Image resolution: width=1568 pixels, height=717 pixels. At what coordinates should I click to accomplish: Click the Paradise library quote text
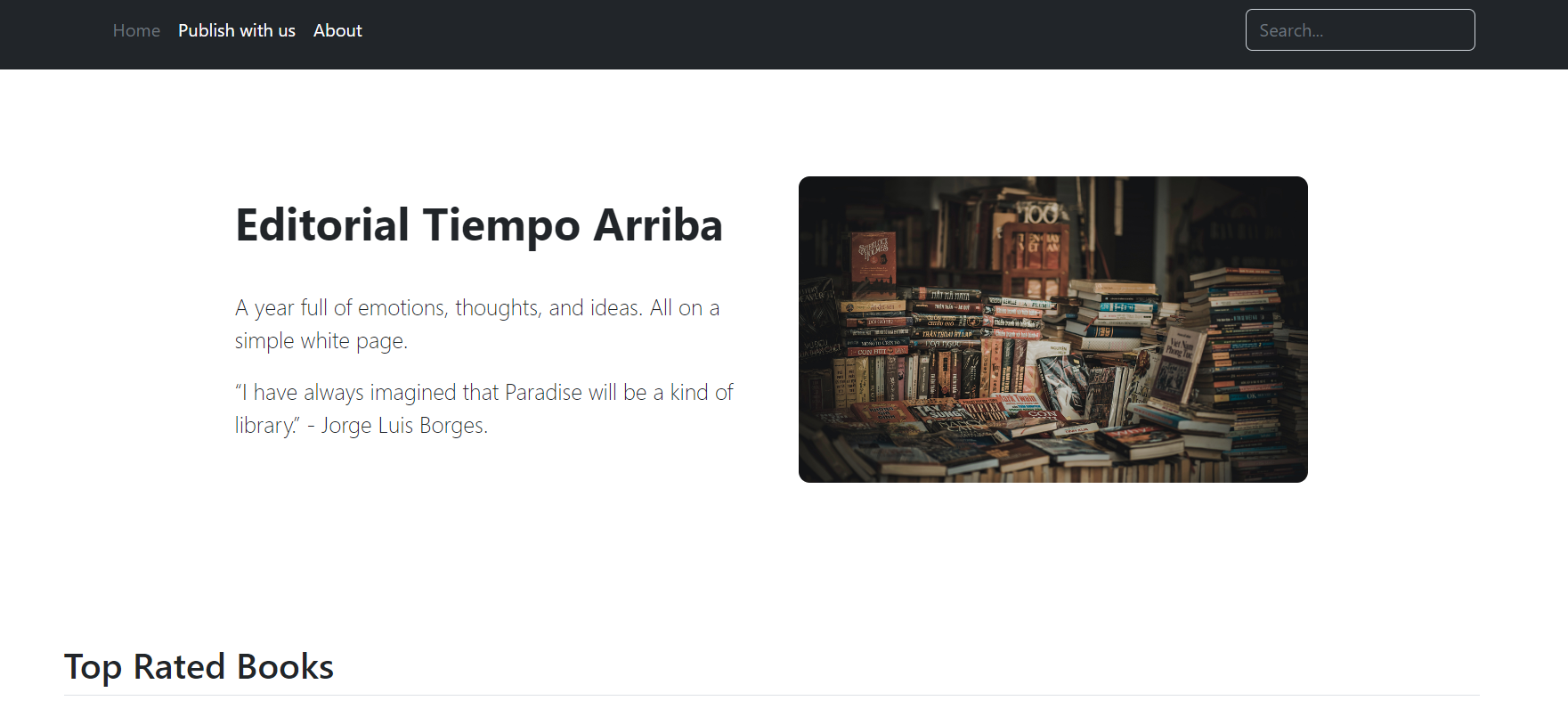483,409
